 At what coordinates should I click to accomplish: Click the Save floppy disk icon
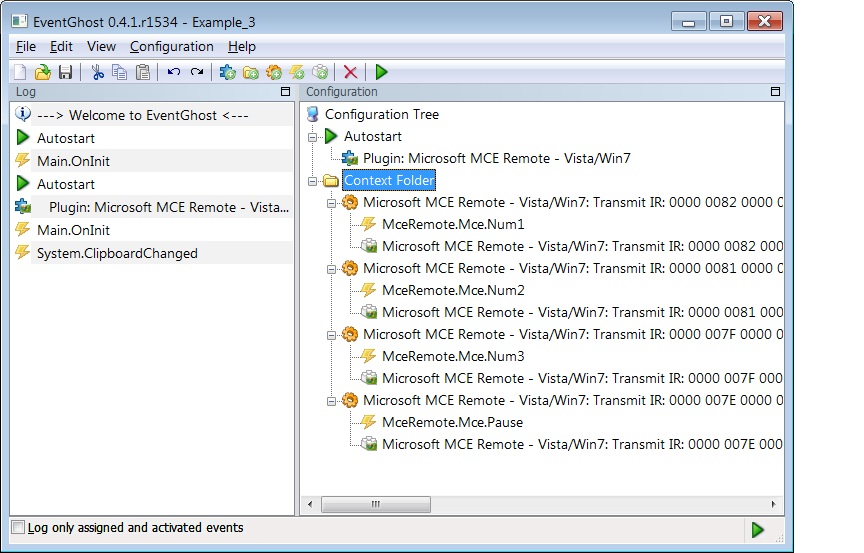[66, 72]
